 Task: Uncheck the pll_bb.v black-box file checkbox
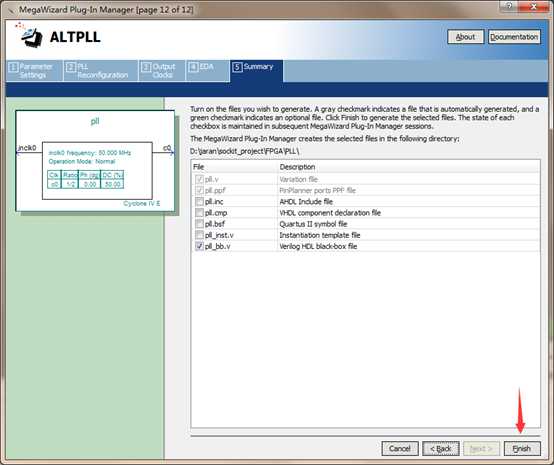199,246
